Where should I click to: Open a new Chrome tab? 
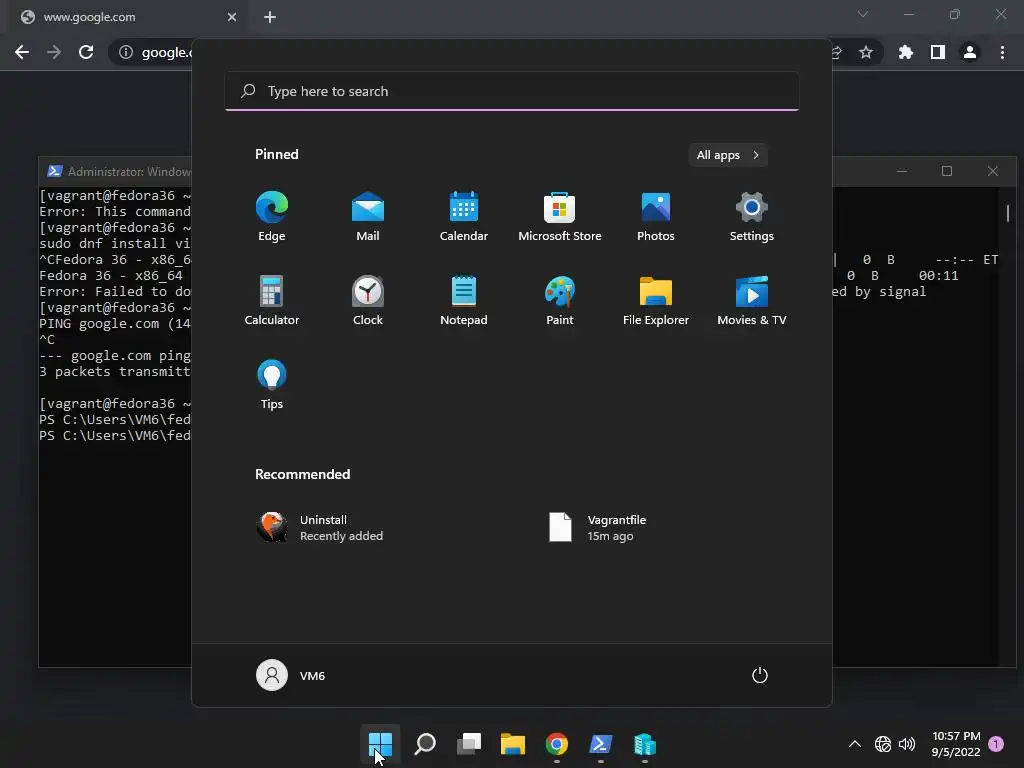[270, 17]
